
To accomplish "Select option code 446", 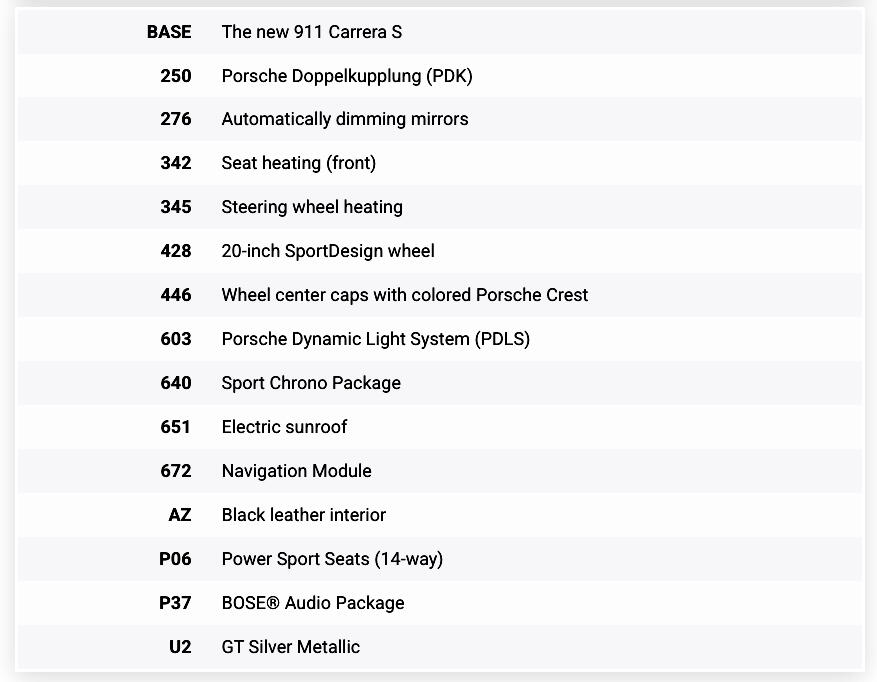I will (176, 295).
